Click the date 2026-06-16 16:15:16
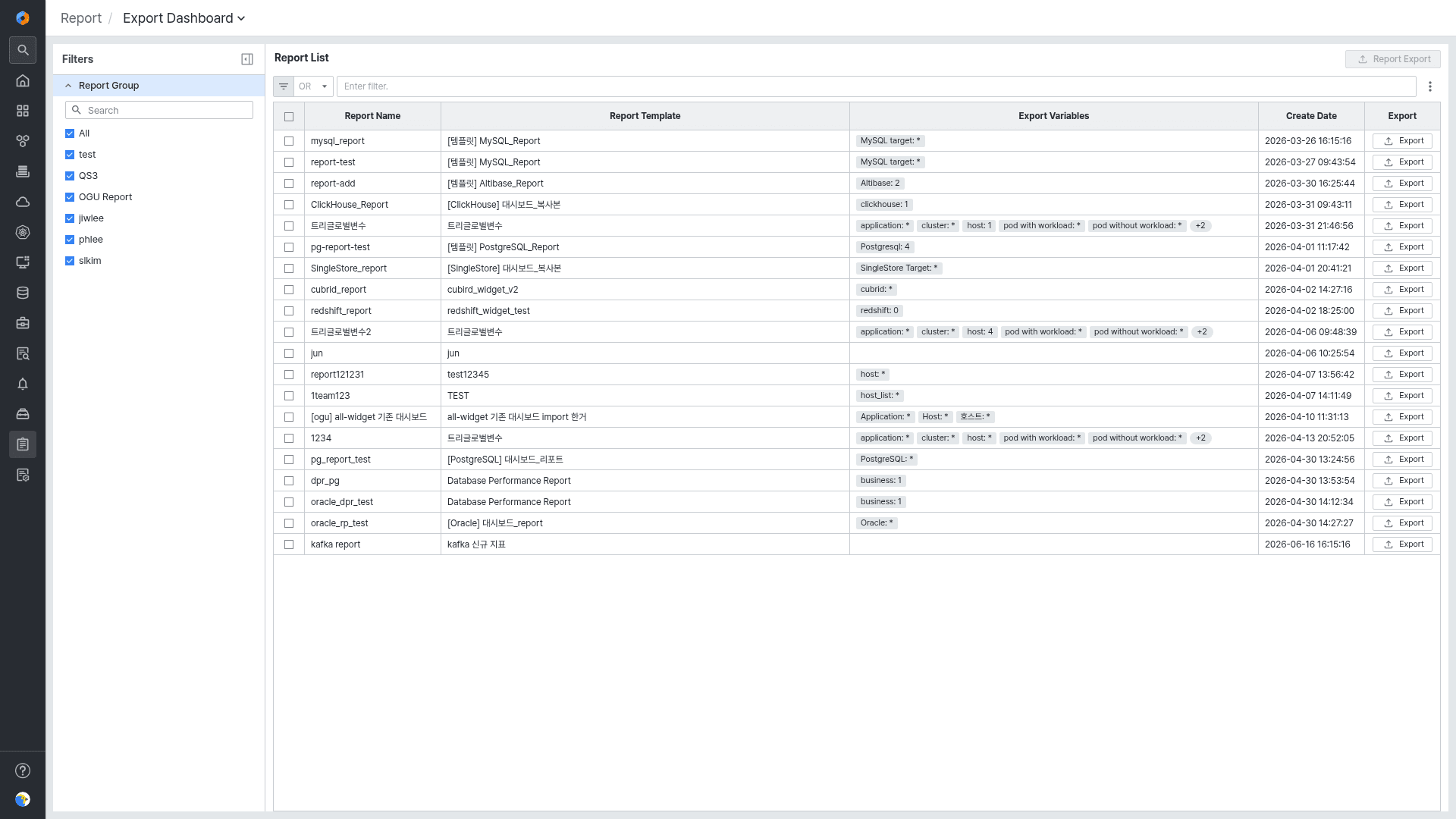The image size is (1456, 819). point(1307,544)
